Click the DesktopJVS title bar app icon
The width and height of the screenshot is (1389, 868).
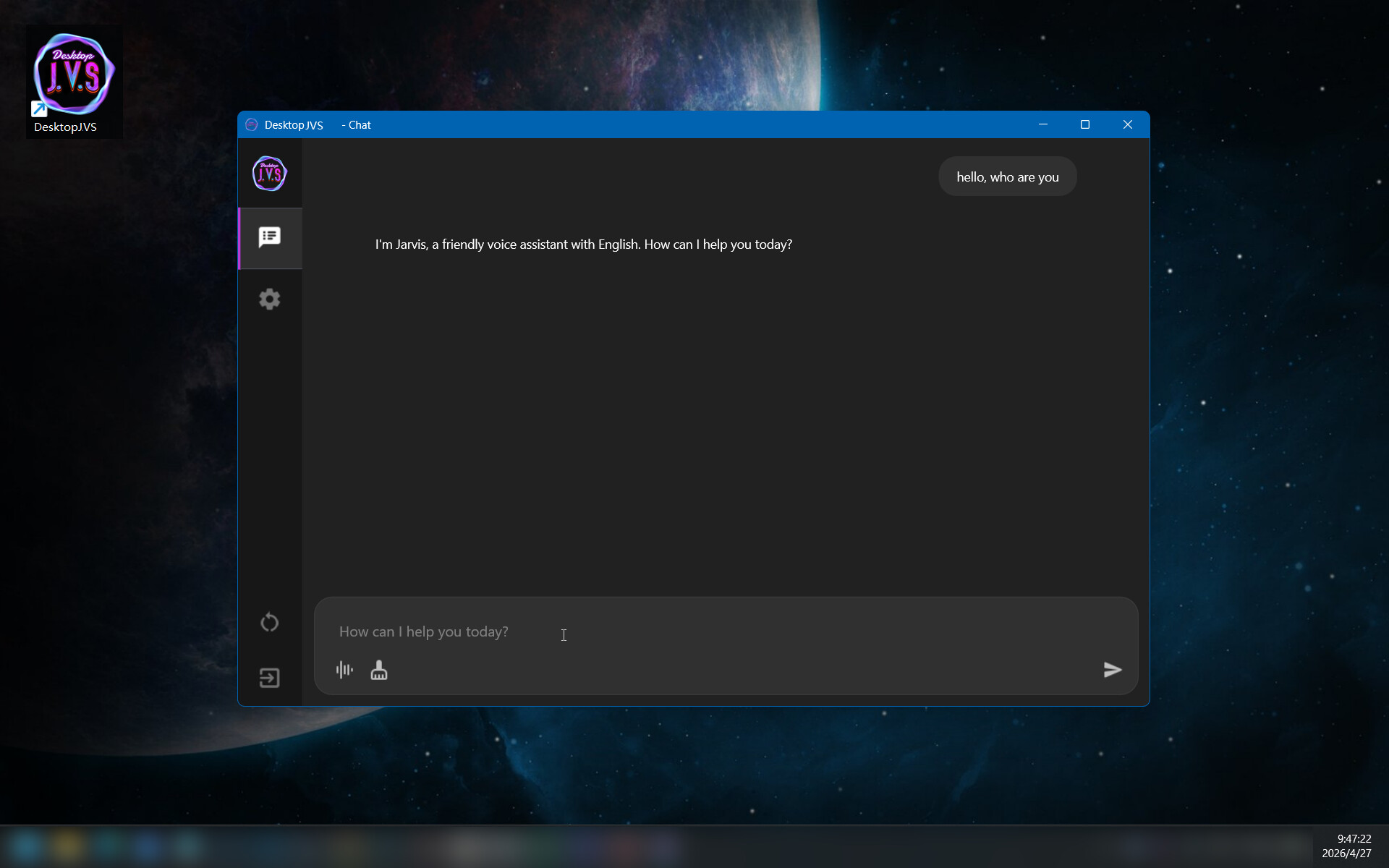pyautogui.click(x=252, y=124)
